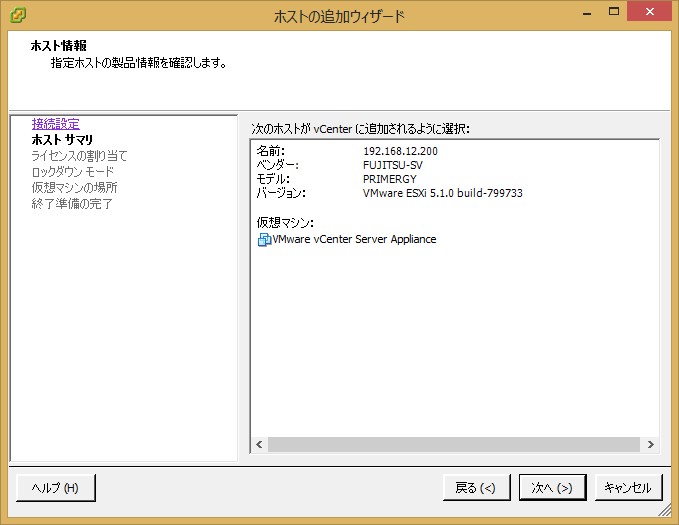The image size is (679, 525).
Task: Select the ホスト サマリ step
Action: click(62, 139)
